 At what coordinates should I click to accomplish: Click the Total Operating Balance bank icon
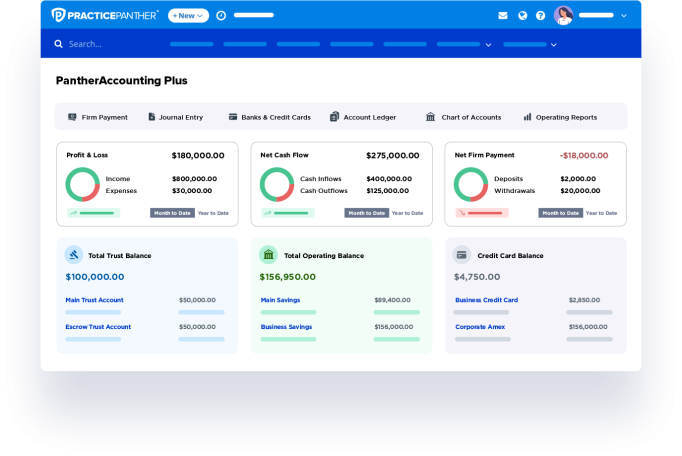(268, 255)
